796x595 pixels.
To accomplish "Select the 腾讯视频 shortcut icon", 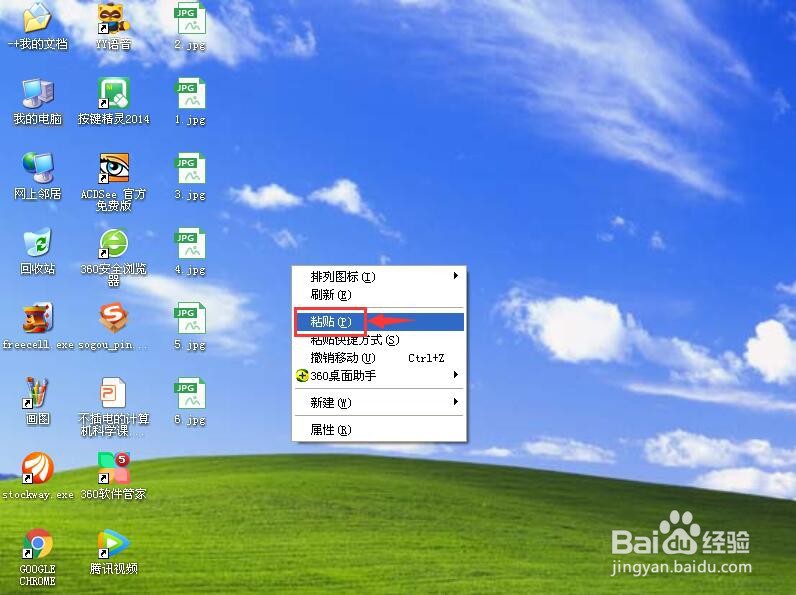I will [113, 543].
